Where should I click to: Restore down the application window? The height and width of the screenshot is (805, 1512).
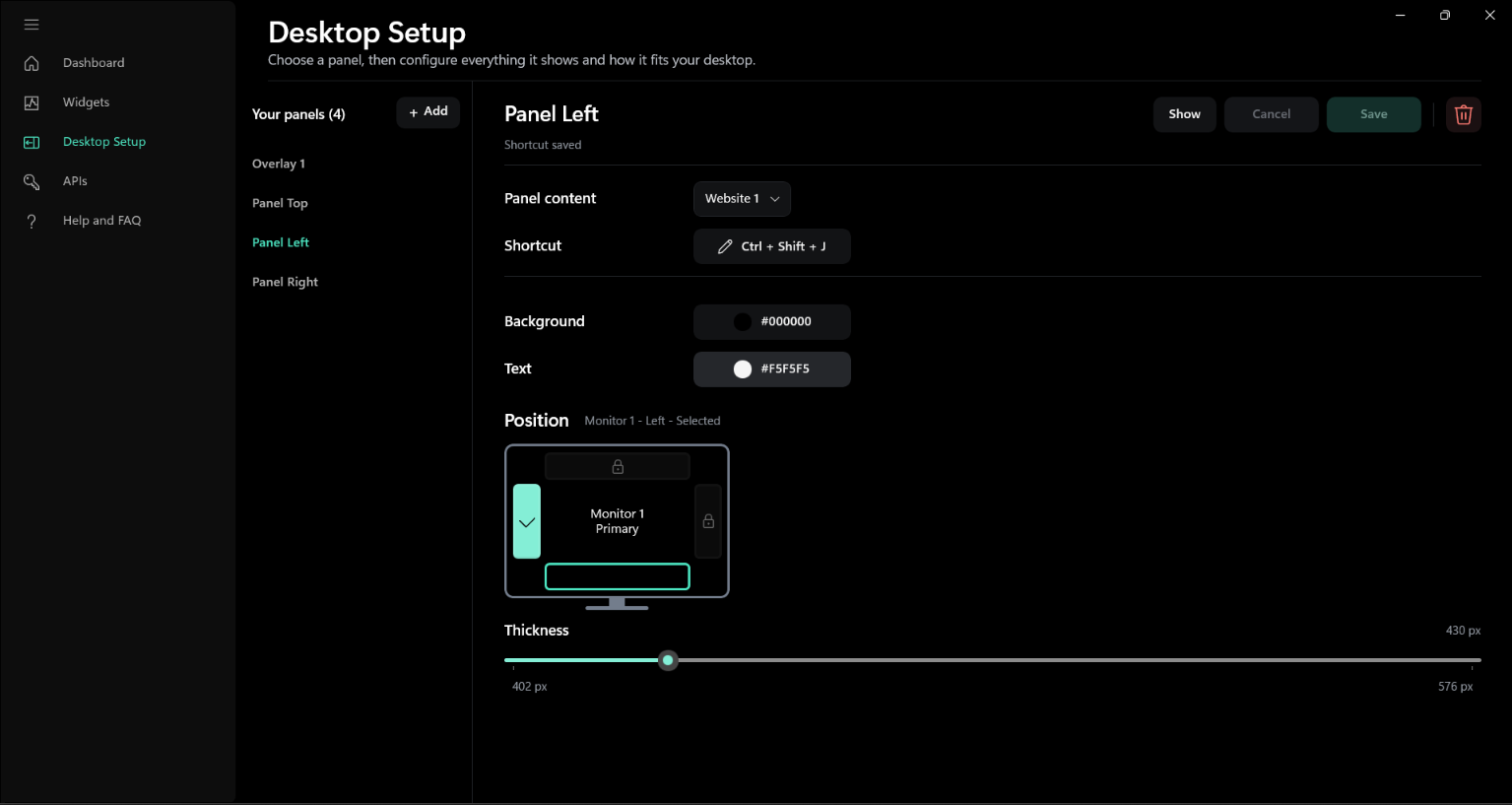pyautogui.click(x=1445, y=15)
